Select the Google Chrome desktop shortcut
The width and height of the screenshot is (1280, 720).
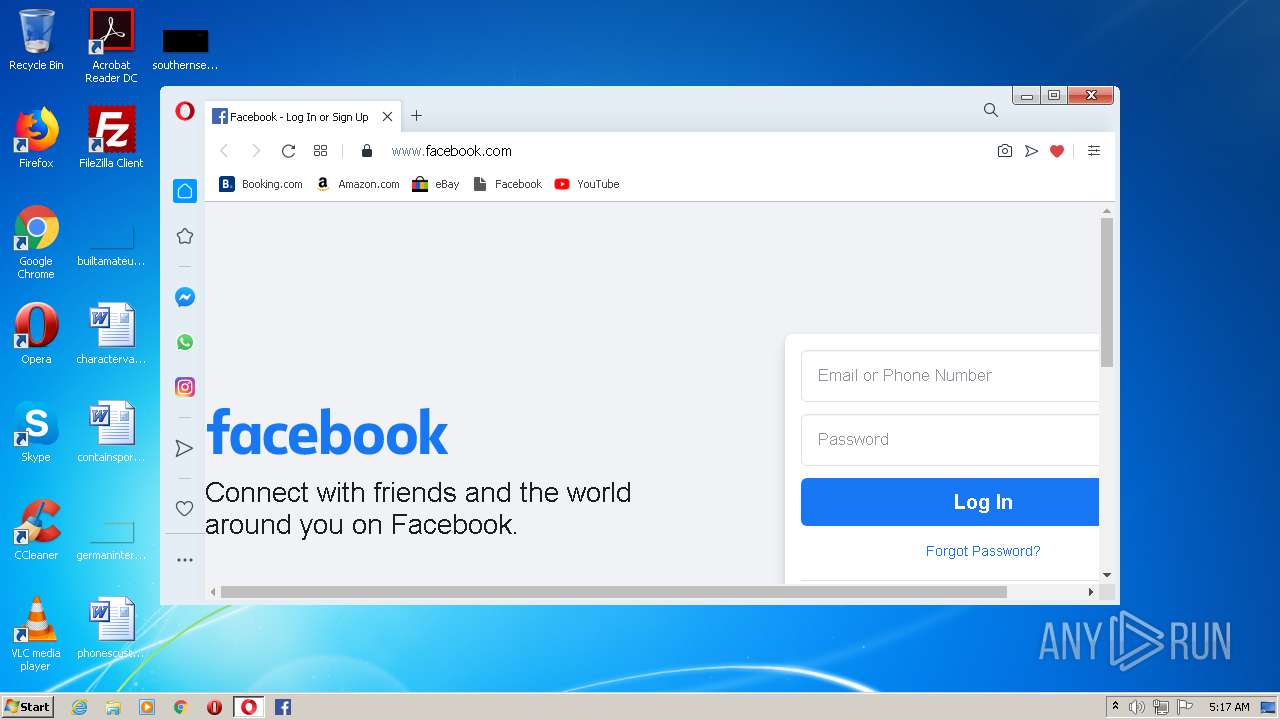point(36,242)
